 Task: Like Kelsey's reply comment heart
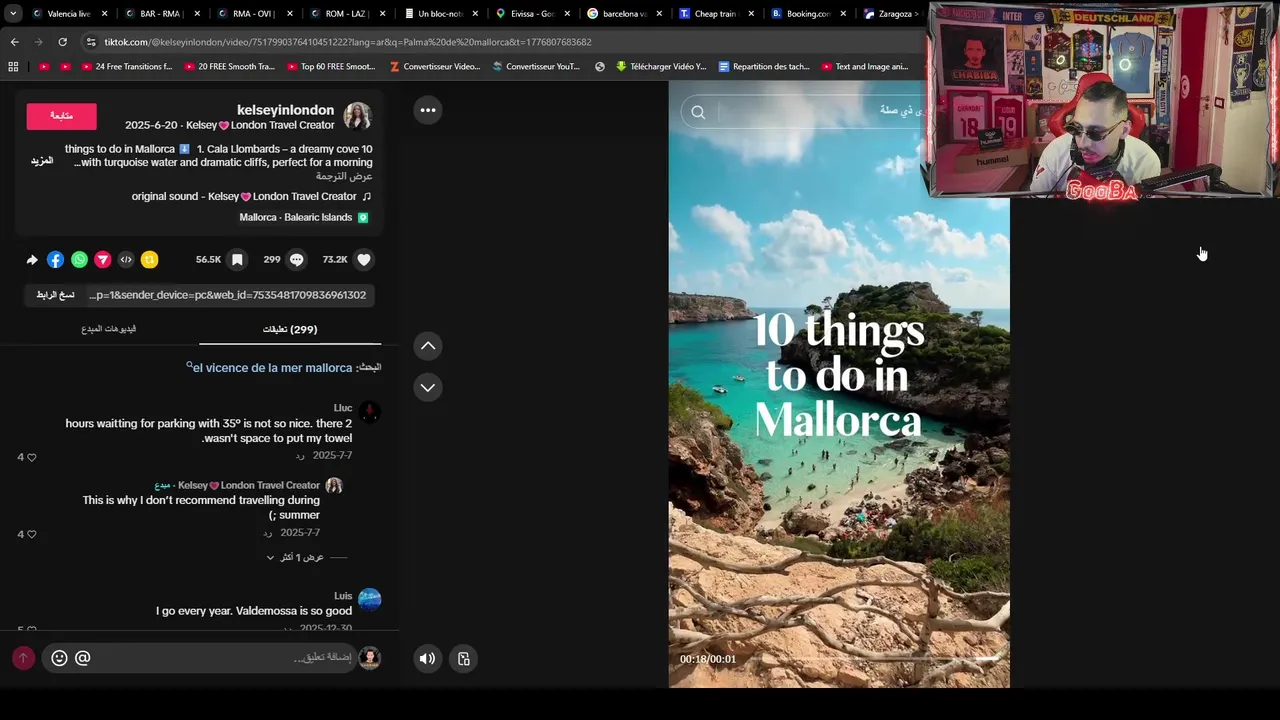point(31,534)
